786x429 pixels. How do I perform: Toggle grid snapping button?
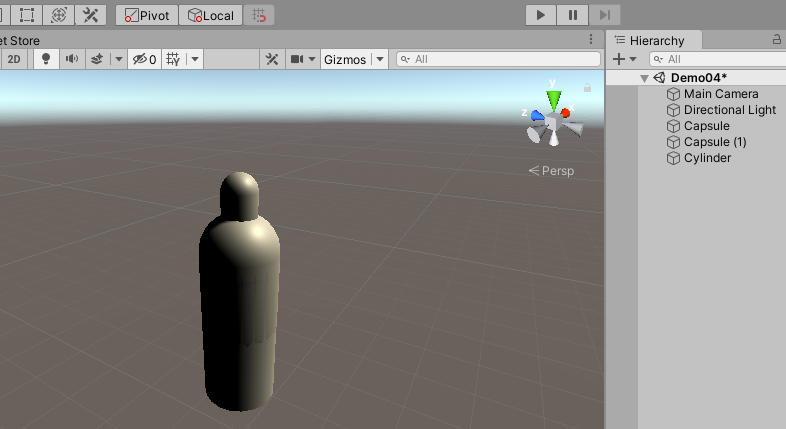pos(259,16)
